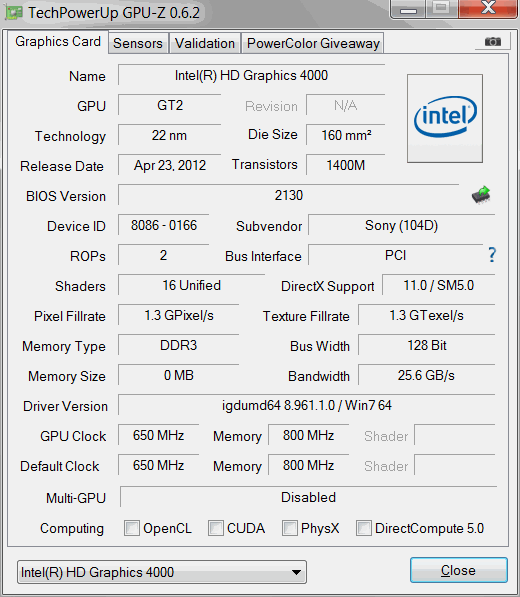Click the camera screenshot icon
Viewport: 520px width, 597px height.
tap(493, 41)
